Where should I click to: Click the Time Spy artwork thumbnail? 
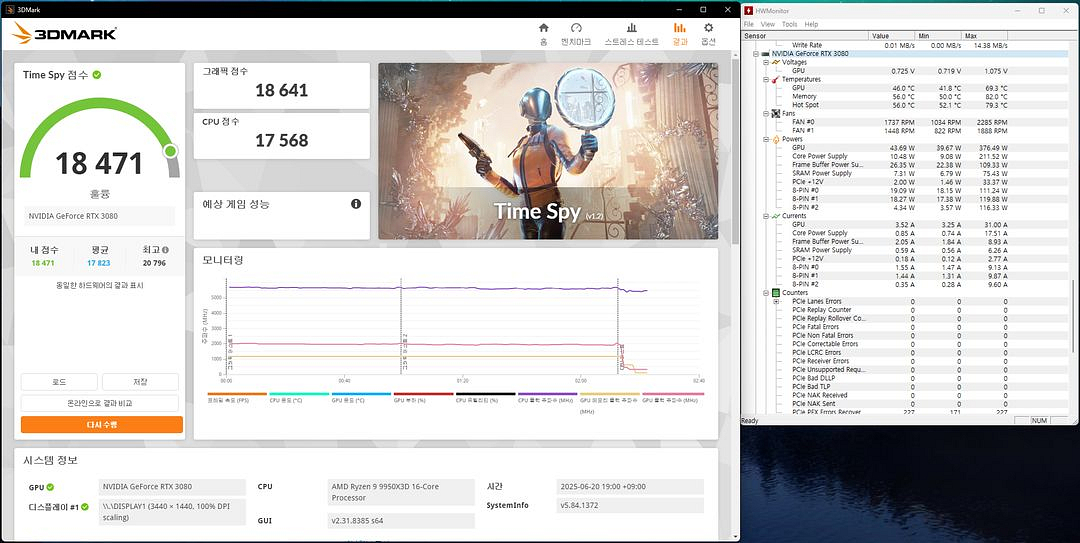548,152
